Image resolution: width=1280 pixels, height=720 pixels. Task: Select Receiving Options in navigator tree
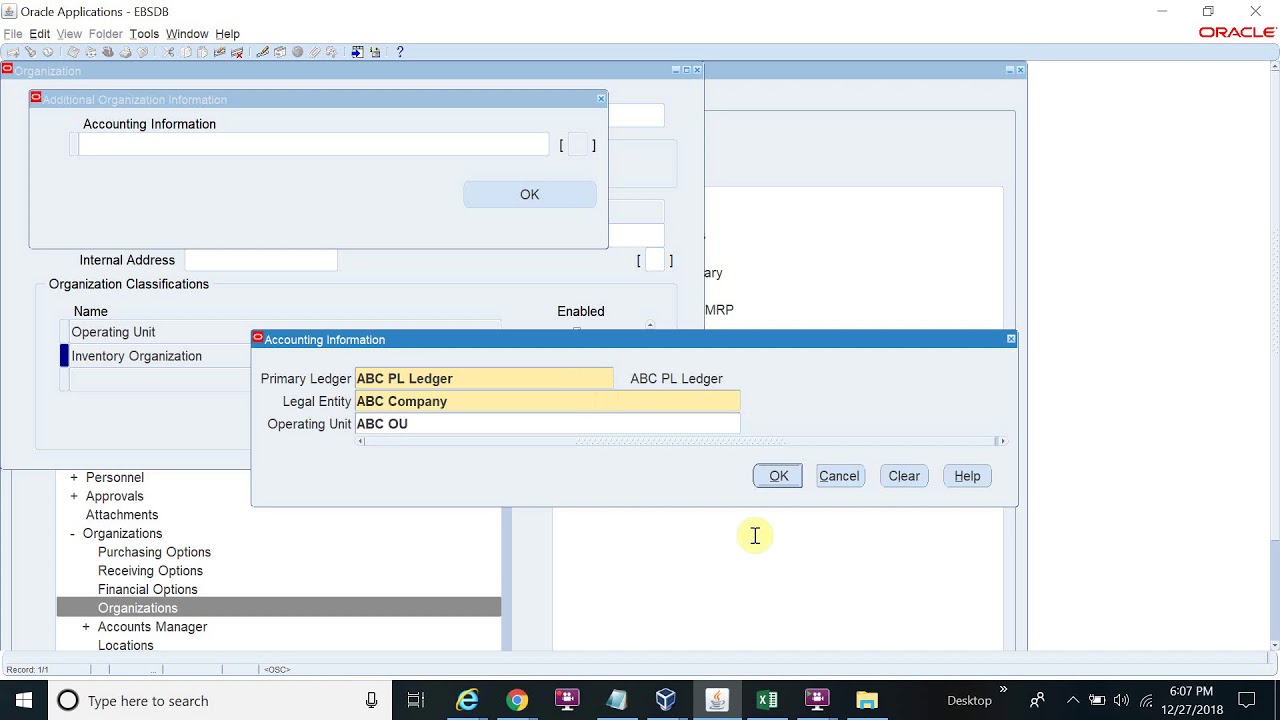click(x=150, y=571)
